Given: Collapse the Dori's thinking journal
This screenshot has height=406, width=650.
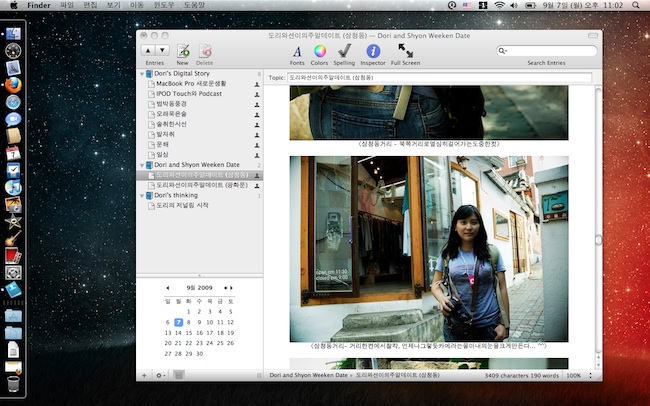Looking at the screenshot, I should (142, 195).
